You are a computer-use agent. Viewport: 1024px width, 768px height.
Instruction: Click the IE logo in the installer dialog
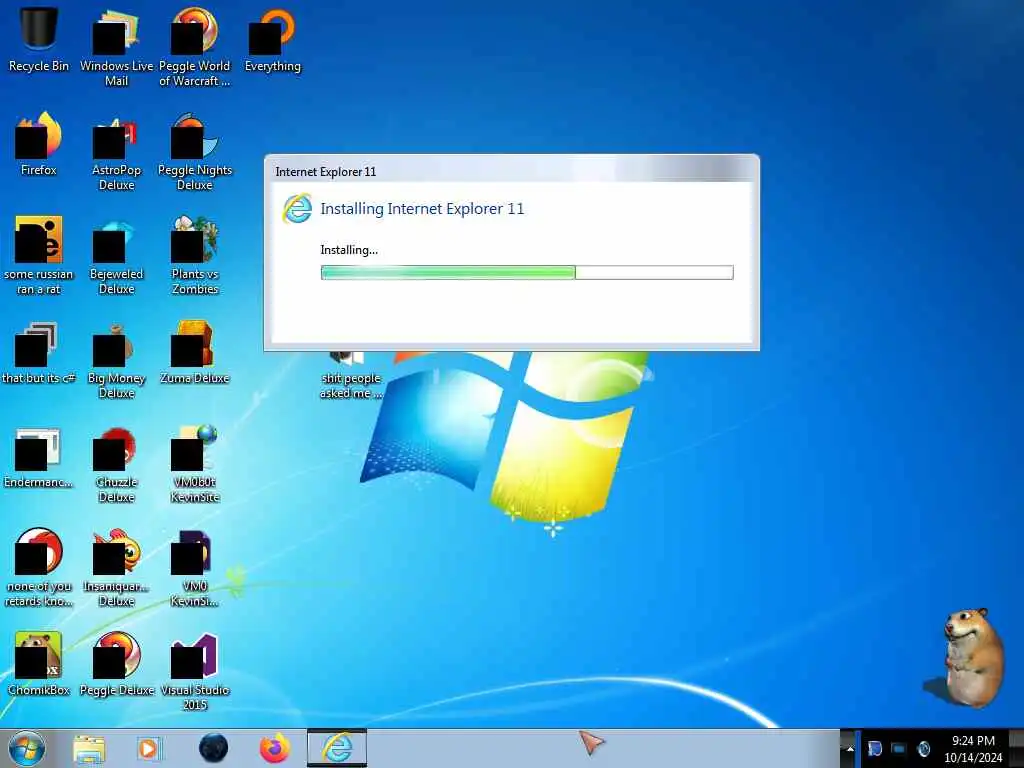297,209
